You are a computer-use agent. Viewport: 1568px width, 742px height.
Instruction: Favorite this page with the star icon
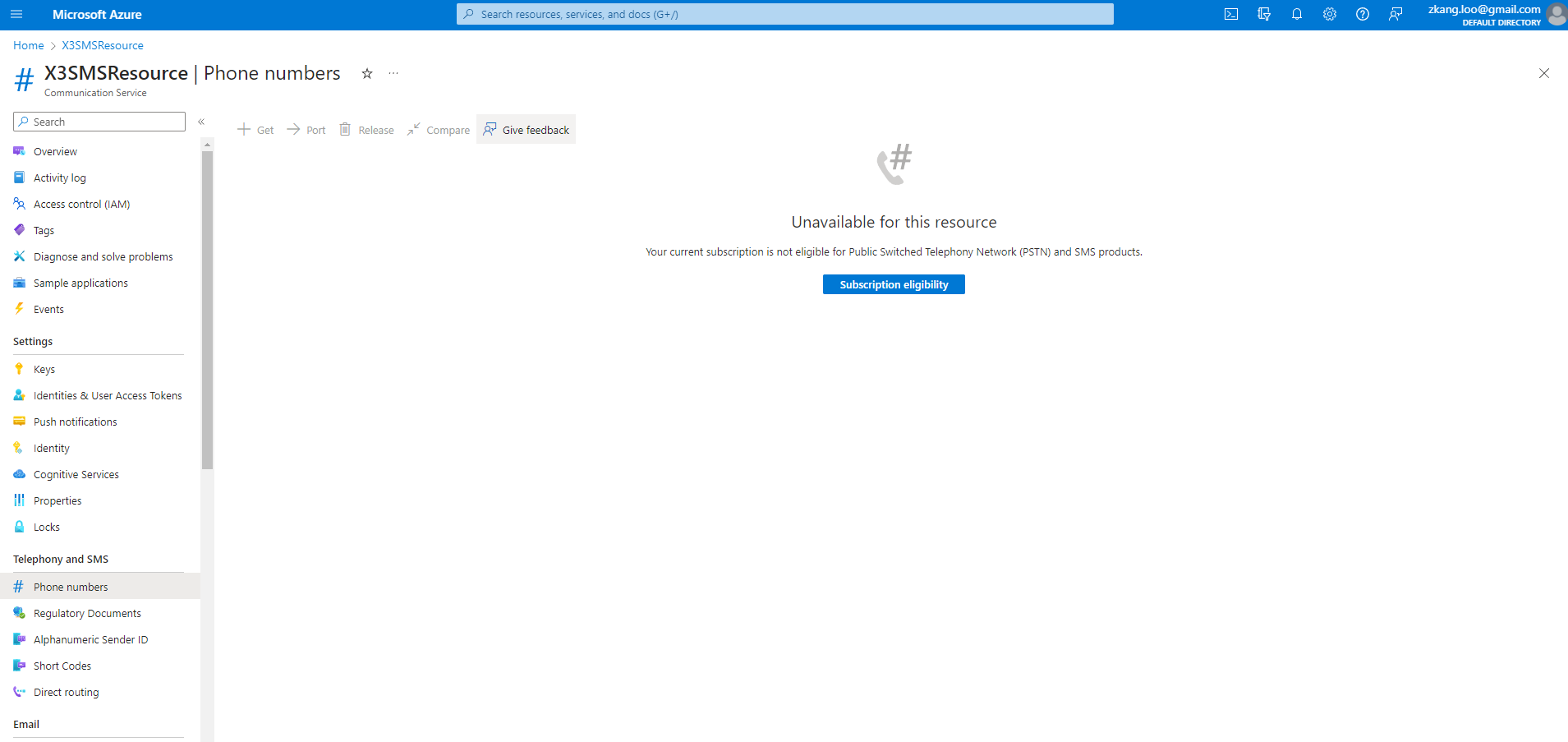(367, 73)
